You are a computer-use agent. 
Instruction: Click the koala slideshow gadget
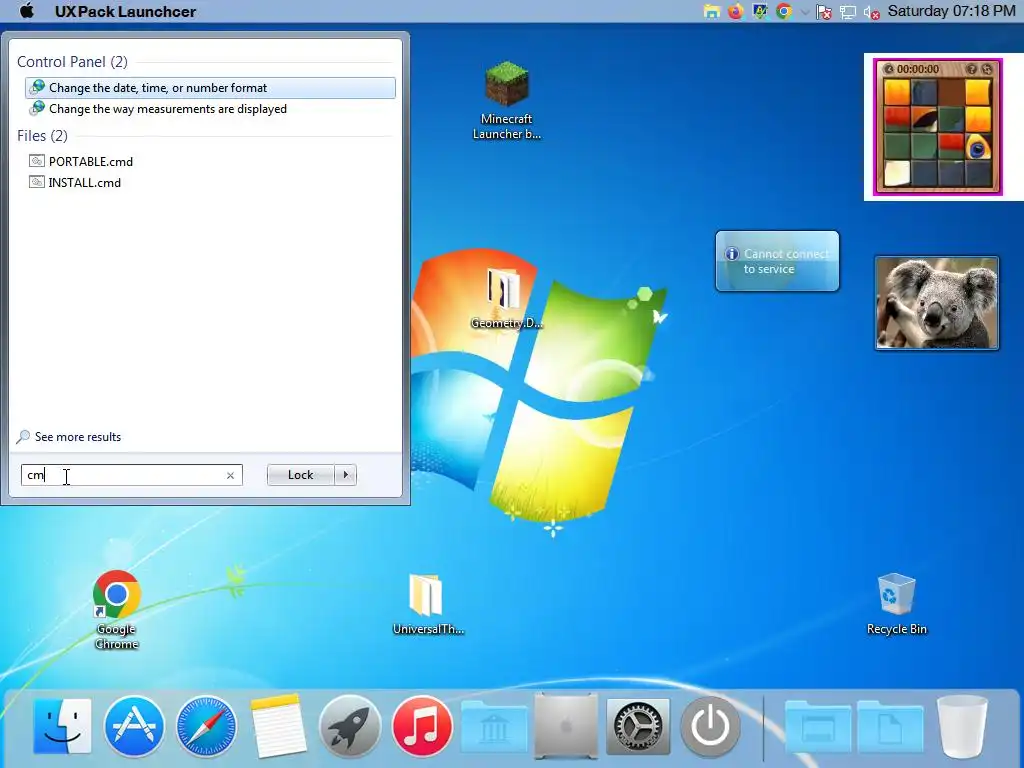coord(937,303)
